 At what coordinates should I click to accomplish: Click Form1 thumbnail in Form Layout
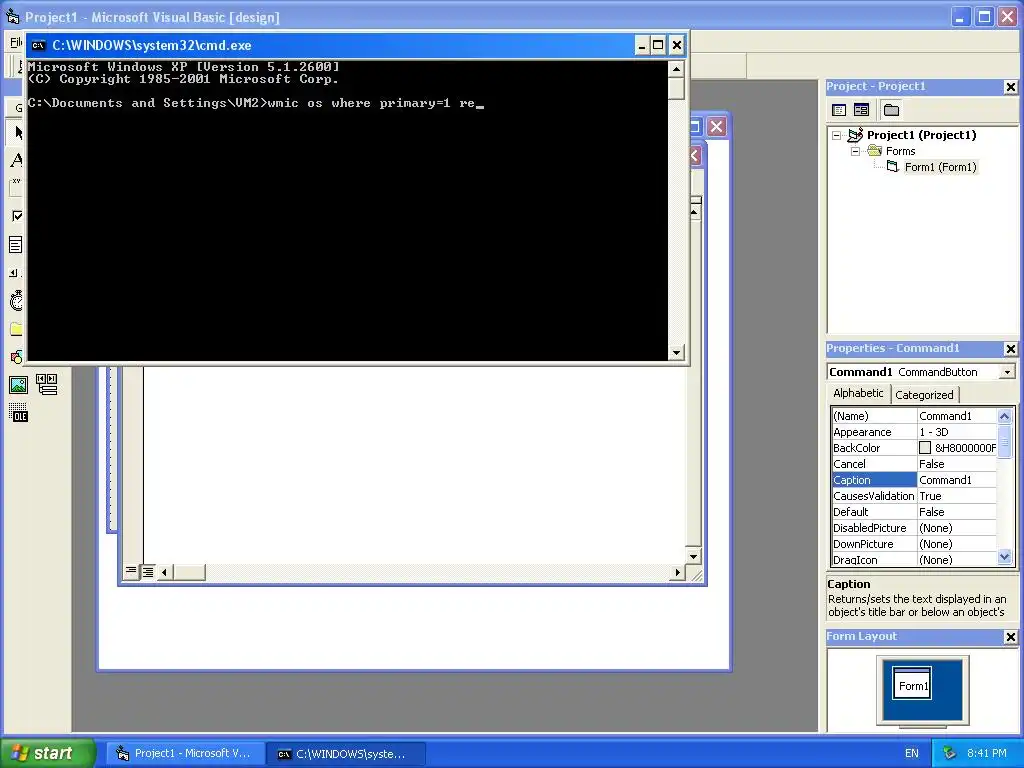(912, 683)
